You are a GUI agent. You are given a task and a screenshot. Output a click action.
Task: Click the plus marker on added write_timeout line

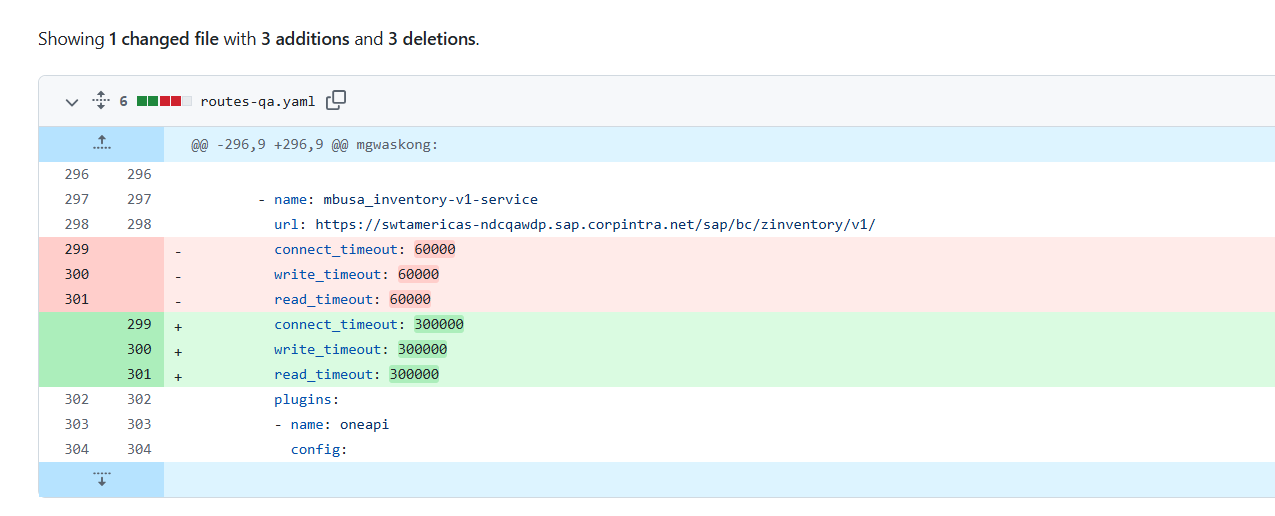pos(178,350)
